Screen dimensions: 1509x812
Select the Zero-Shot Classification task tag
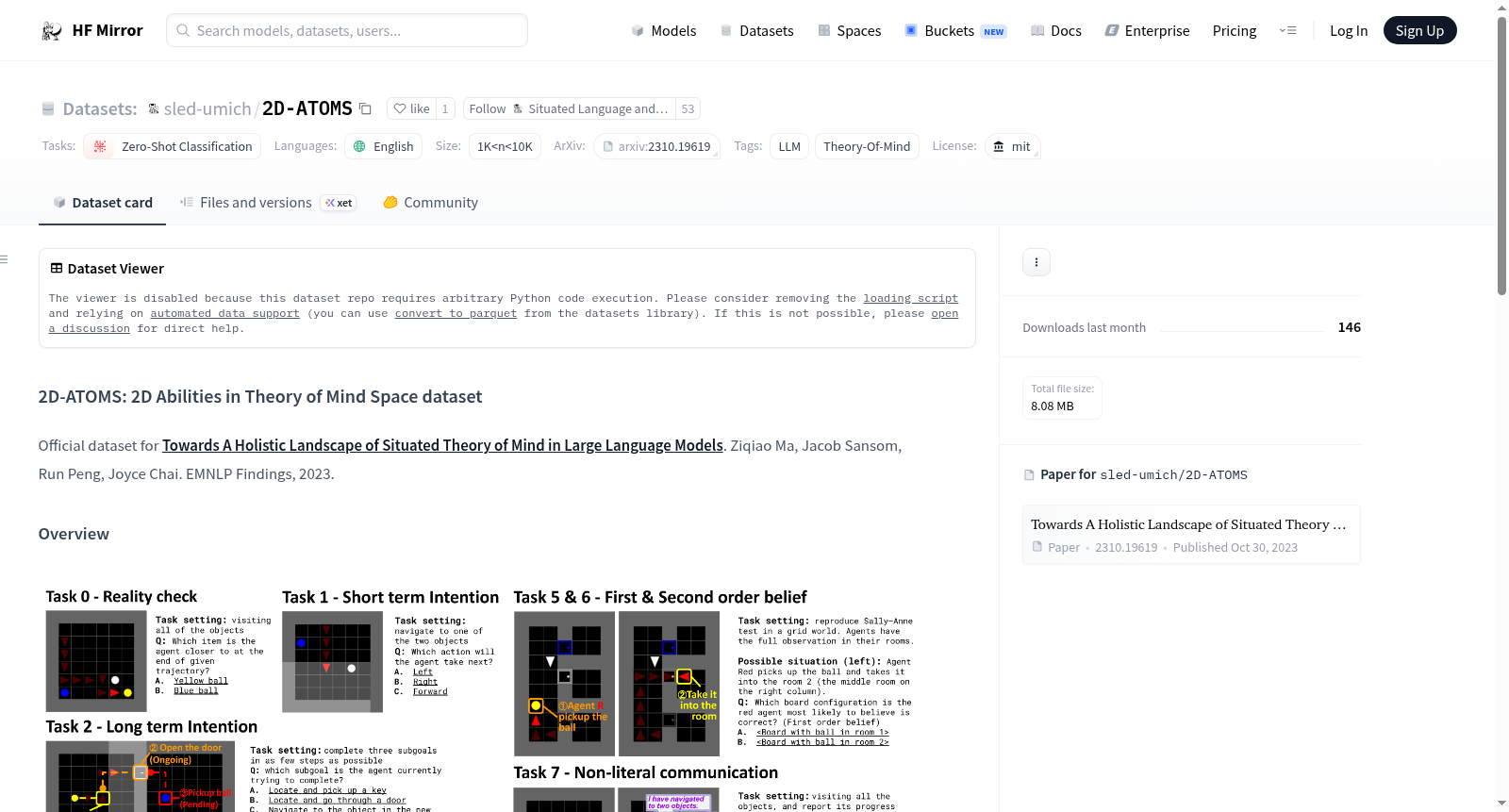(x=173, y=146)
